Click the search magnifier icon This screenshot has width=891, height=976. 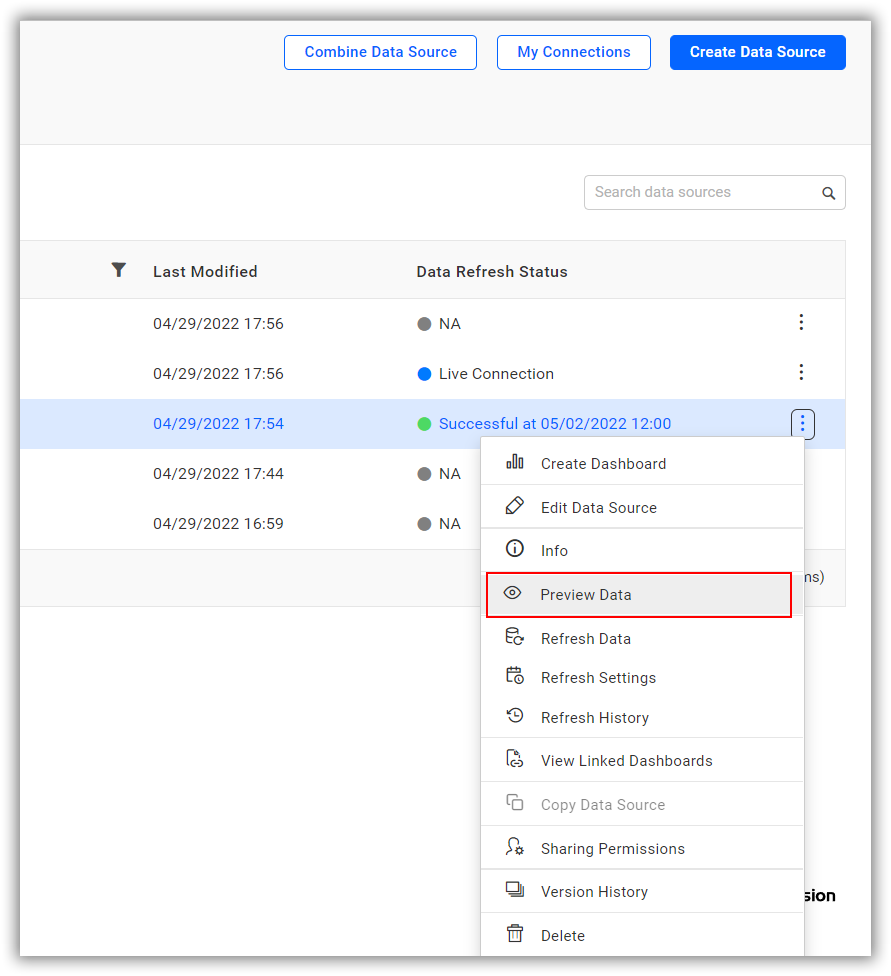(828, 193)
